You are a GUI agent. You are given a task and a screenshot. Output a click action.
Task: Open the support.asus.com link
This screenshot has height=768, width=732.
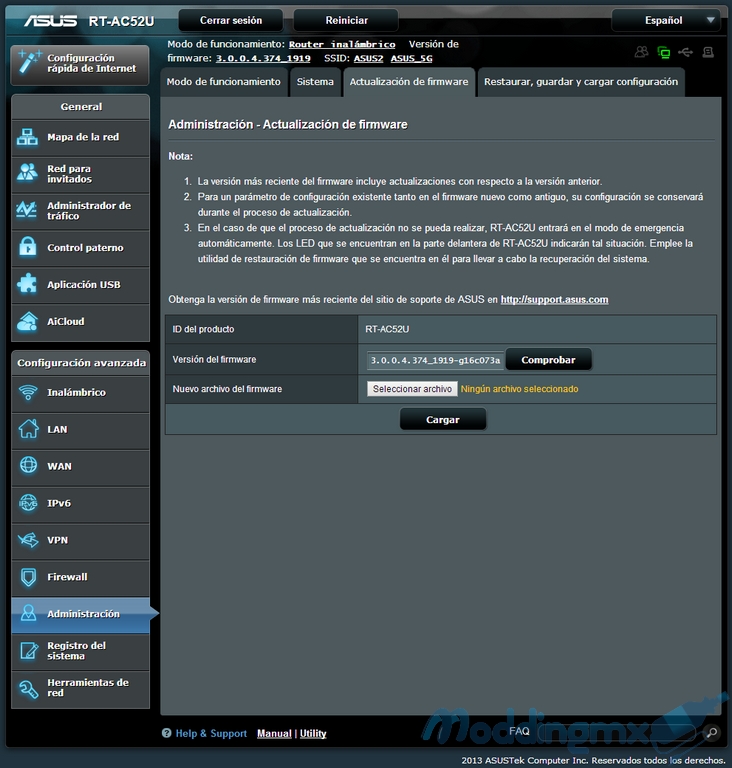tap(554, 300)
